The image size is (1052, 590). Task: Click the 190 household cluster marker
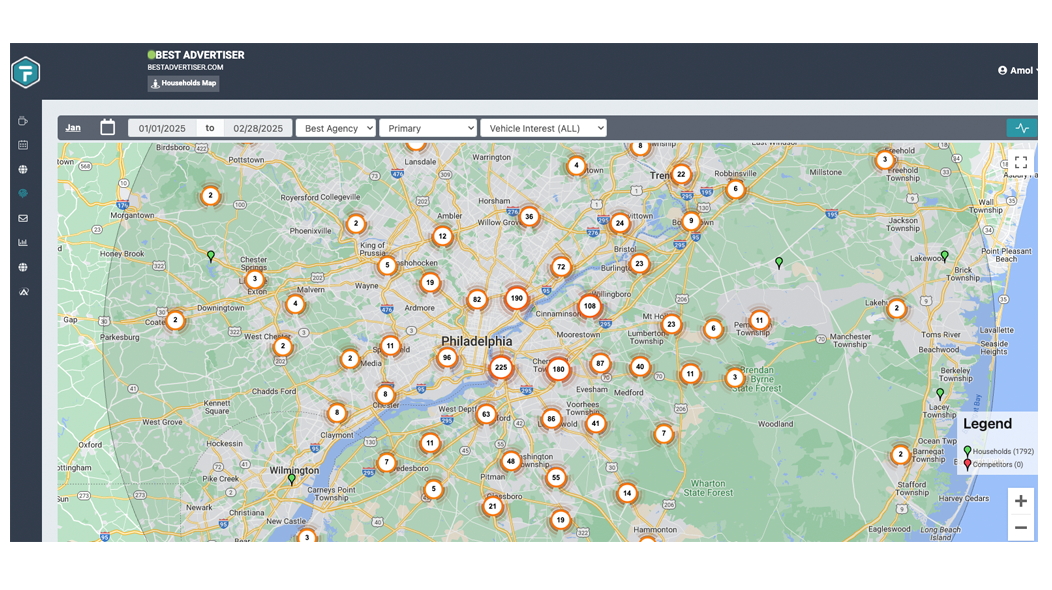click(517, 298)
